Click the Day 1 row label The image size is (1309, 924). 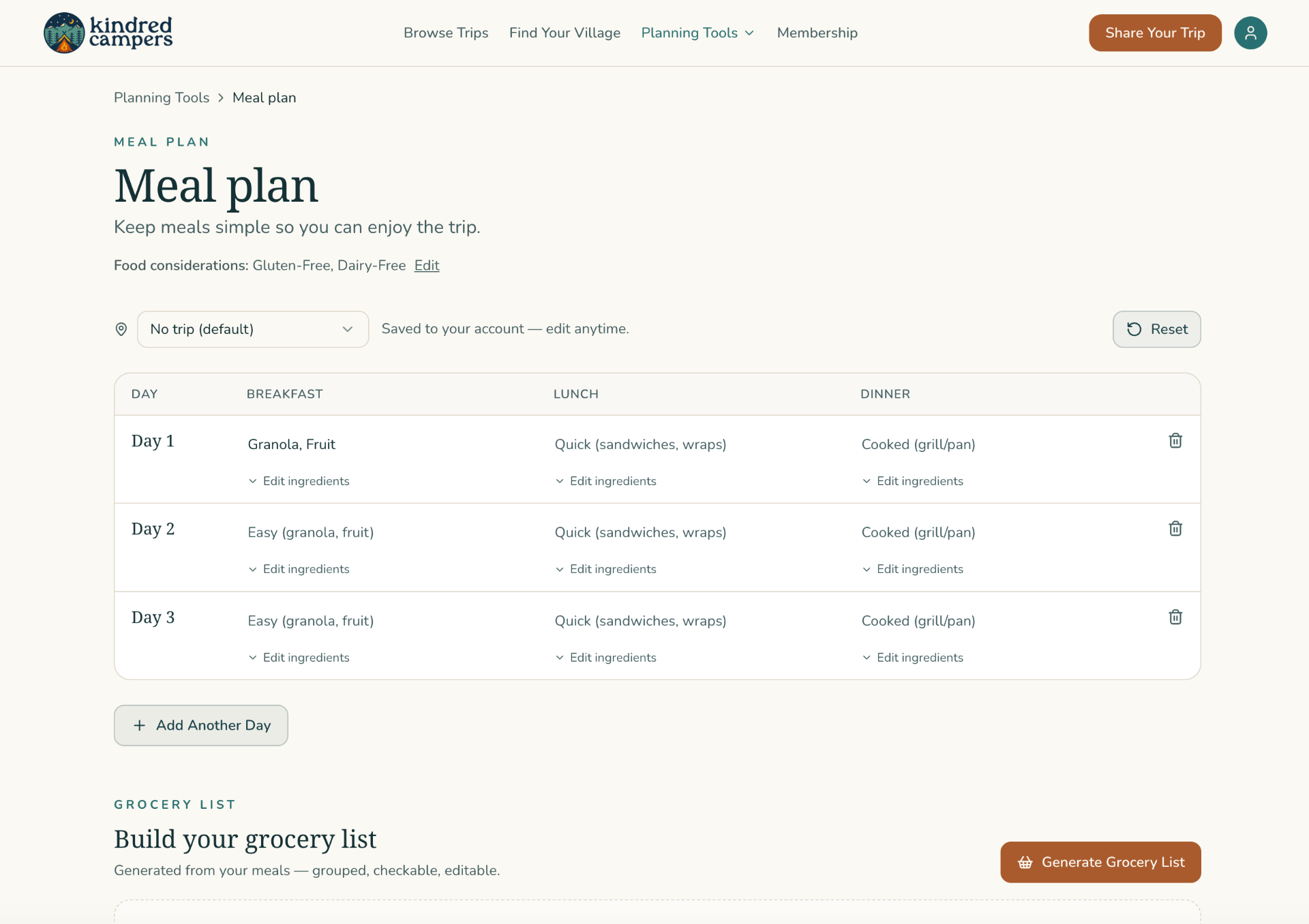[153, 441]
